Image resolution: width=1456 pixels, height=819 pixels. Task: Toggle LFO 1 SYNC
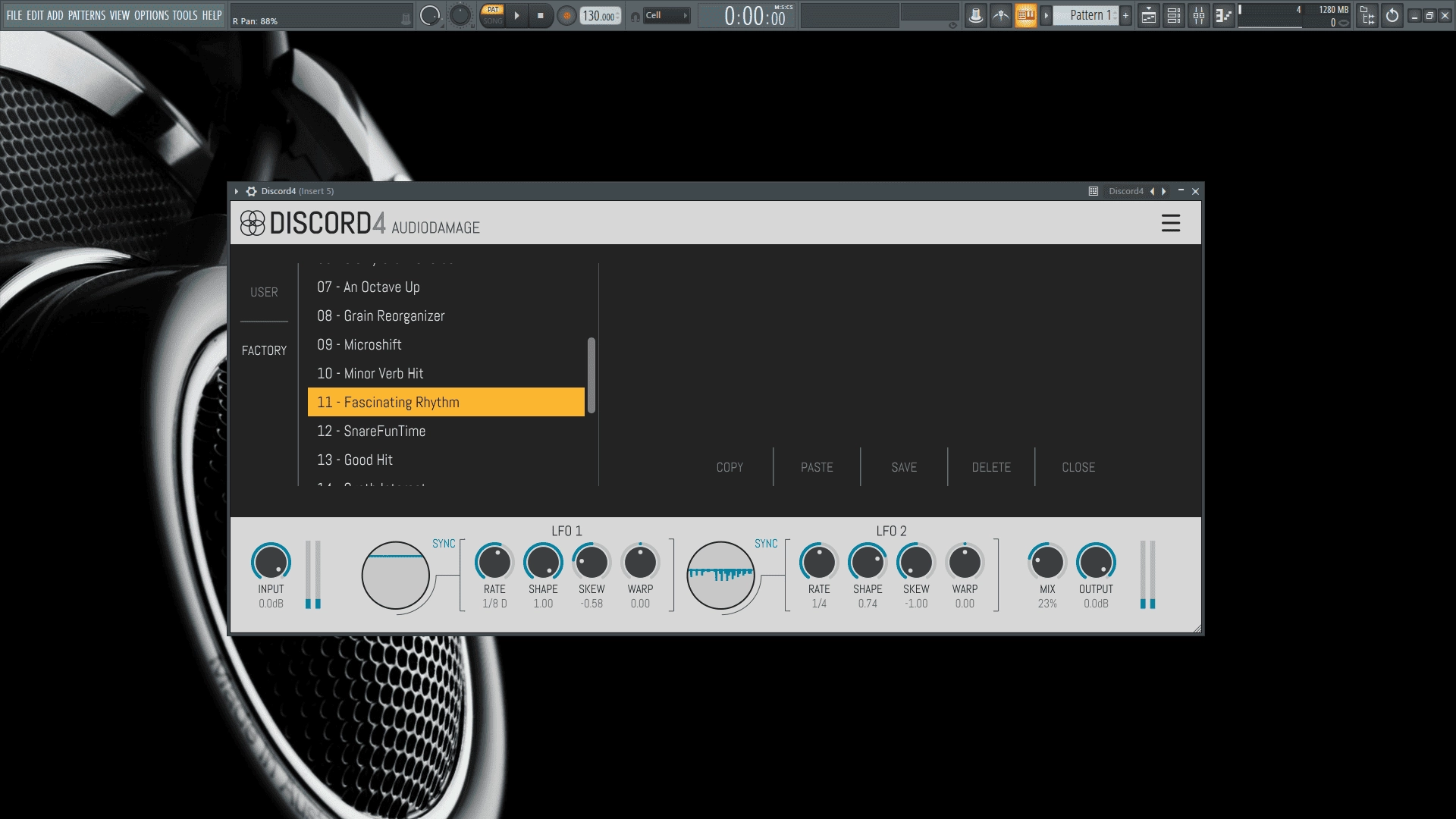(444, 544)
